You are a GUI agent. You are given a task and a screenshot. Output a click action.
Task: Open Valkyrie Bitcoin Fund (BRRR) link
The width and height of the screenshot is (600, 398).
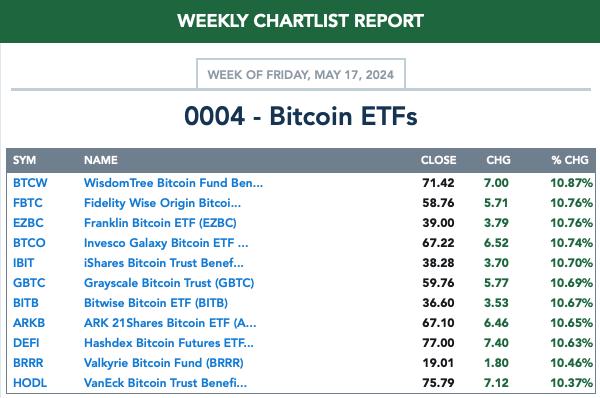163,363
